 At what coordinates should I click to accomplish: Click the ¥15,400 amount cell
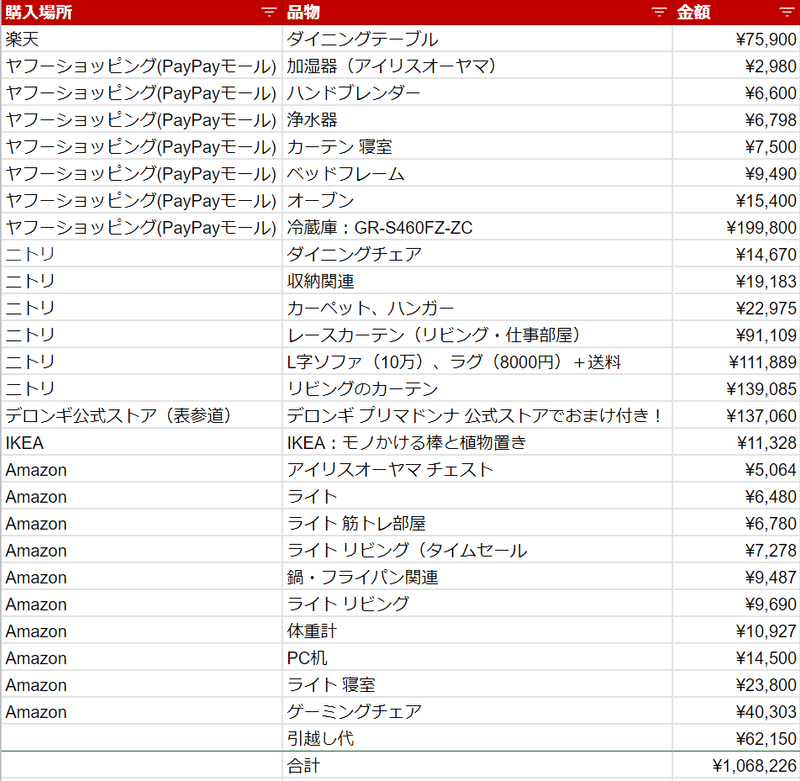click(736, 200)
